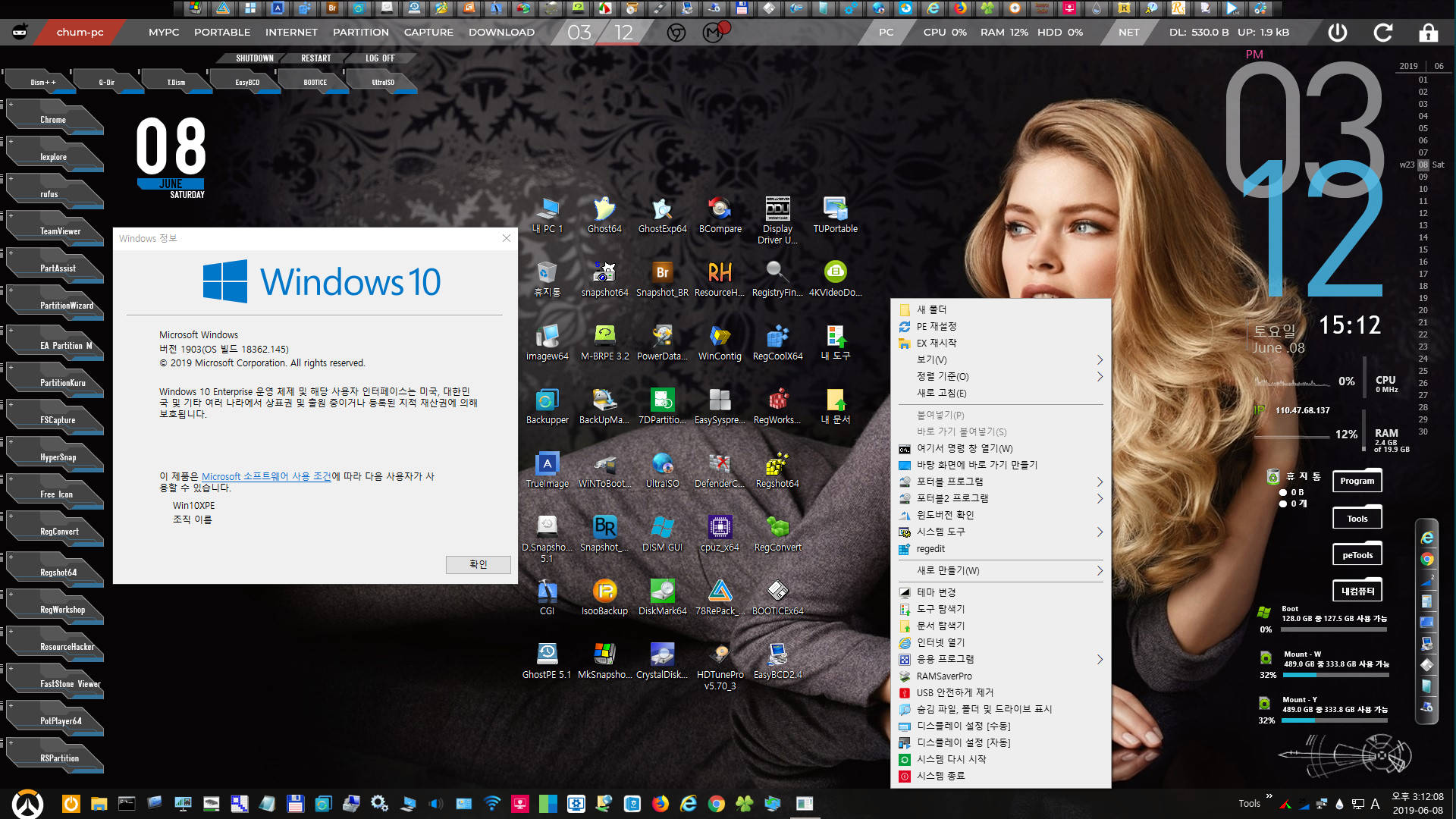The height and width of the screenshot is (819, 1456).
Task: Click 확인 button in Windows 정보 dialog
Action: [x=478, y=564]
